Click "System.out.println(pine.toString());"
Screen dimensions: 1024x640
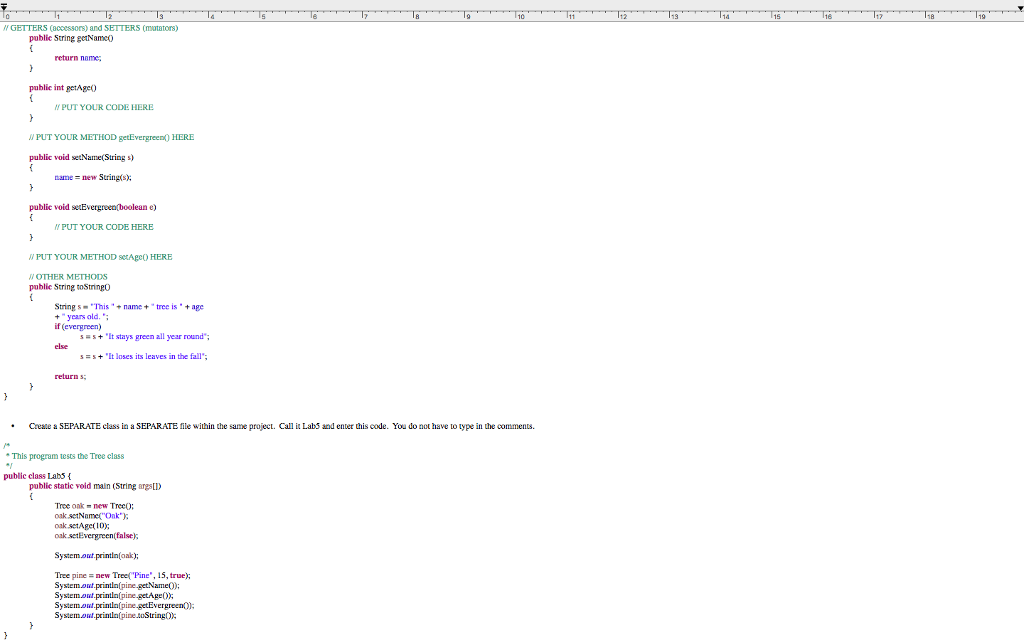[116, 616]
